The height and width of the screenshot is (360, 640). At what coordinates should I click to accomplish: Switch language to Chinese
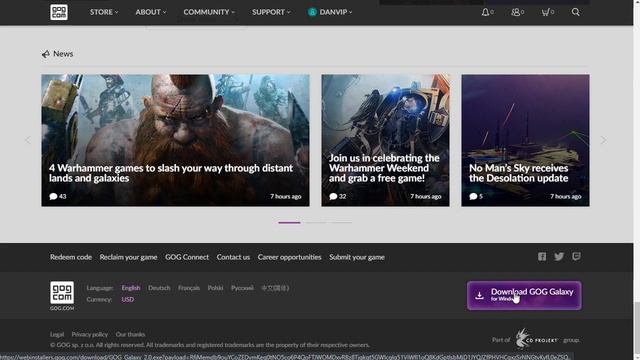275,288
